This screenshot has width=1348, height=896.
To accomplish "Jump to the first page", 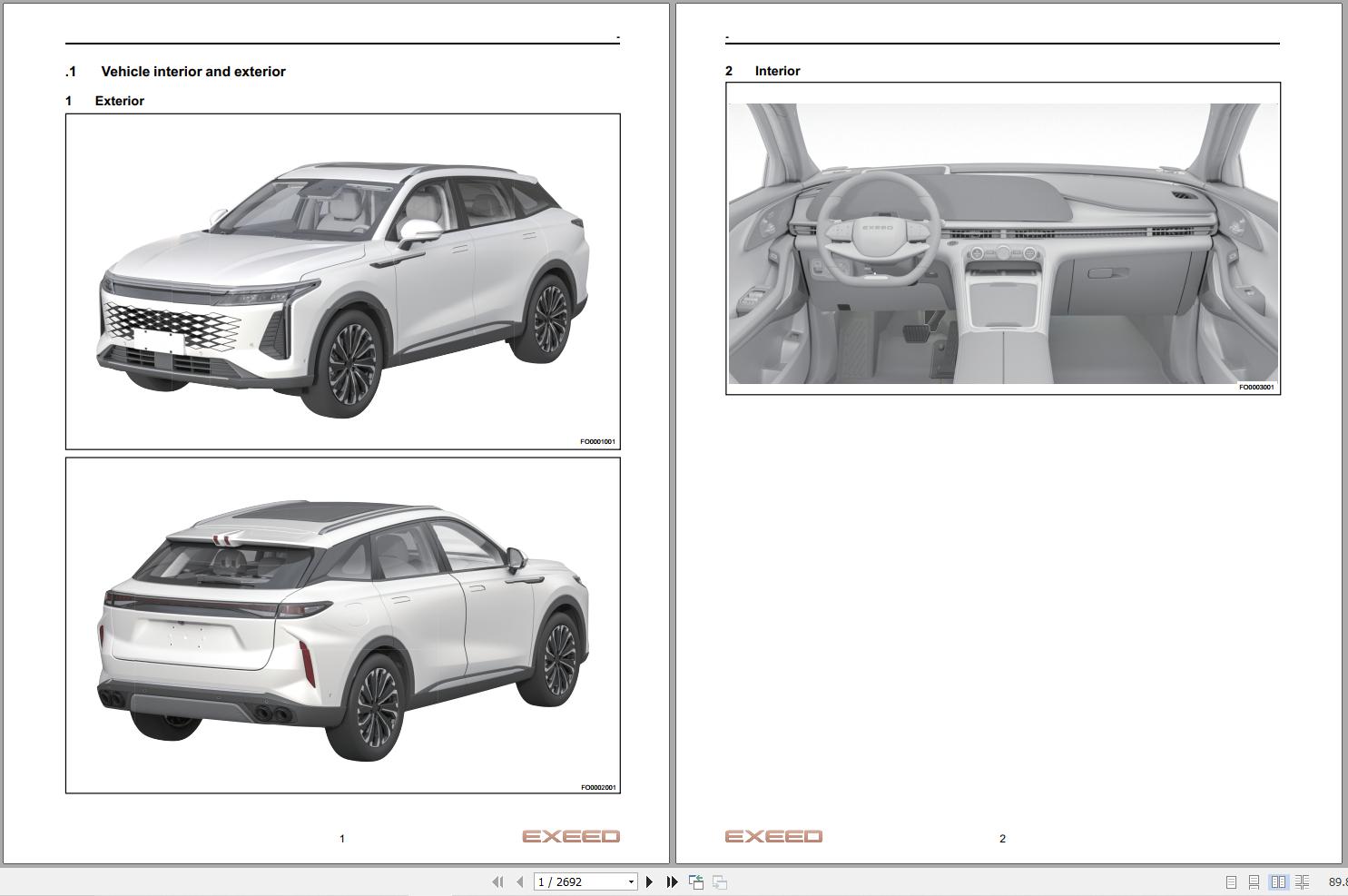I will click(497, 881).
